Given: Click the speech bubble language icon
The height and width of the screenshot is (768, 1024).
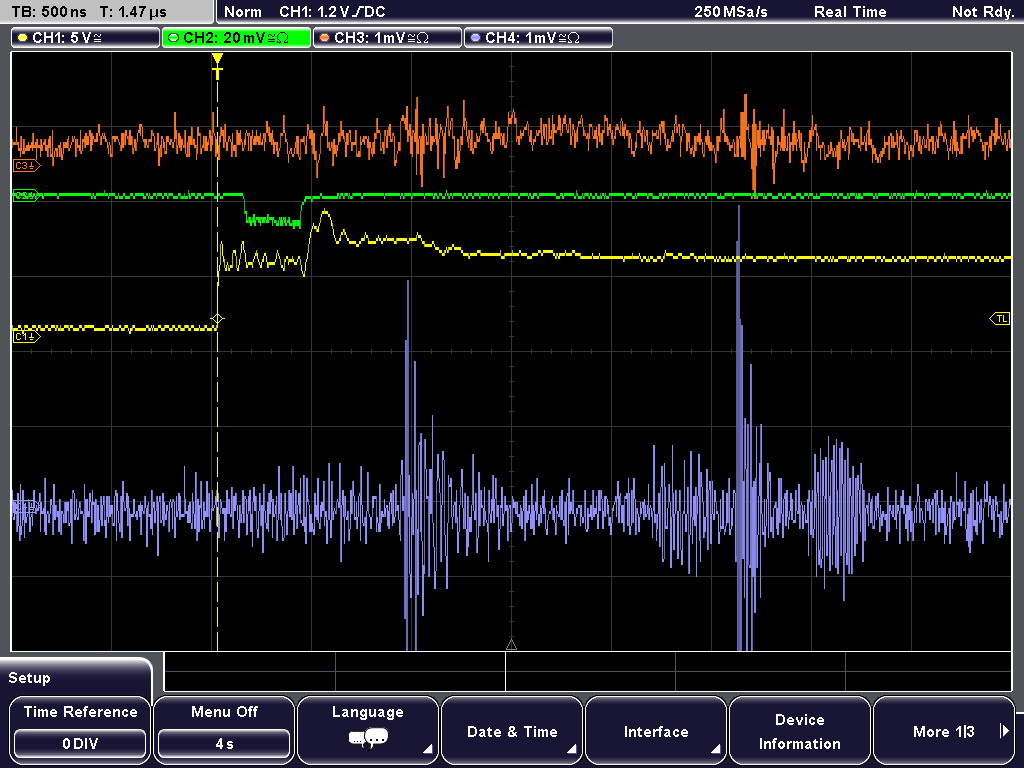Looking at the screenshot, I should tap(368, 739).
